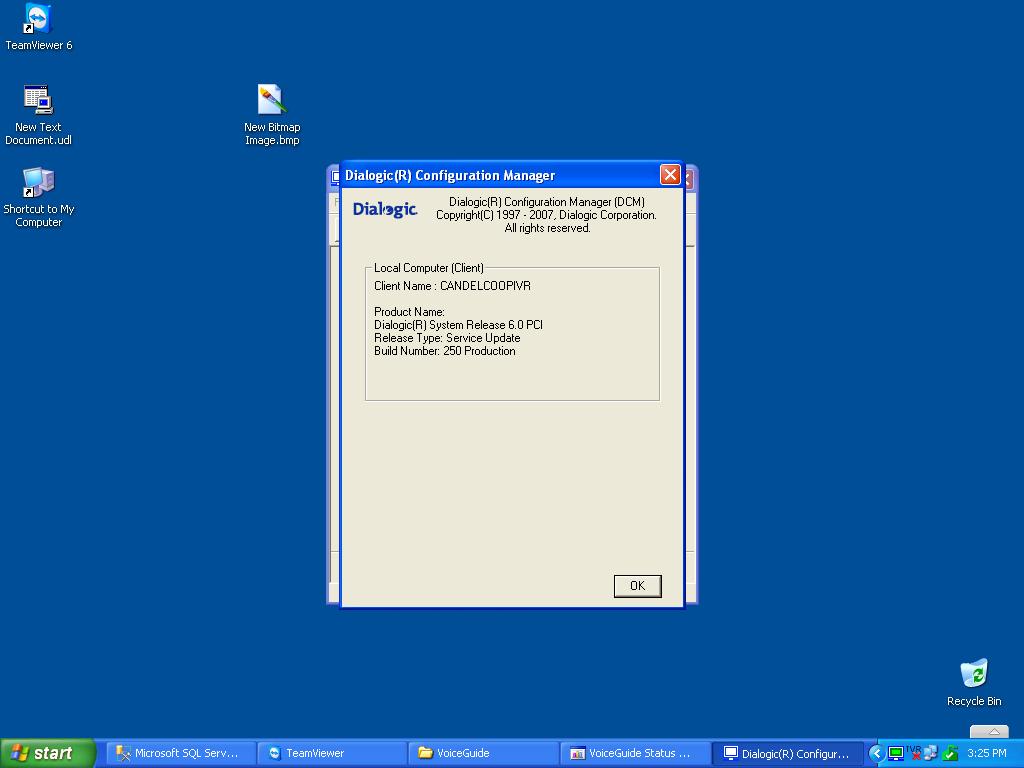Viewport: 1024px width, 768px height.
Task: Switch to VoiceGuide Status taskbar window
Action: 635,754
